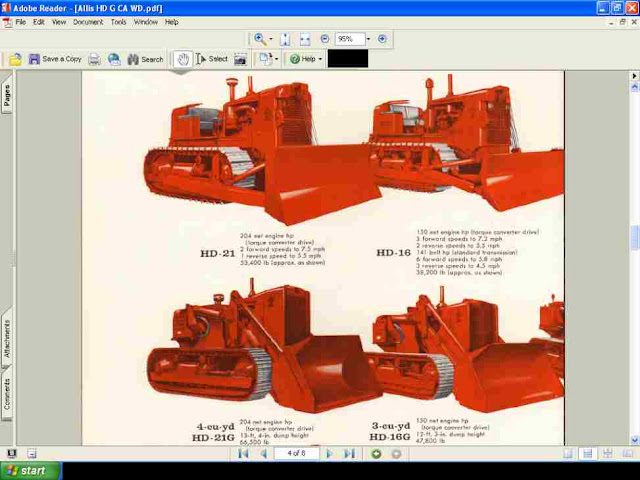Open the zoom tool dropdown arrow
The image size is (640, 480).
271,39
